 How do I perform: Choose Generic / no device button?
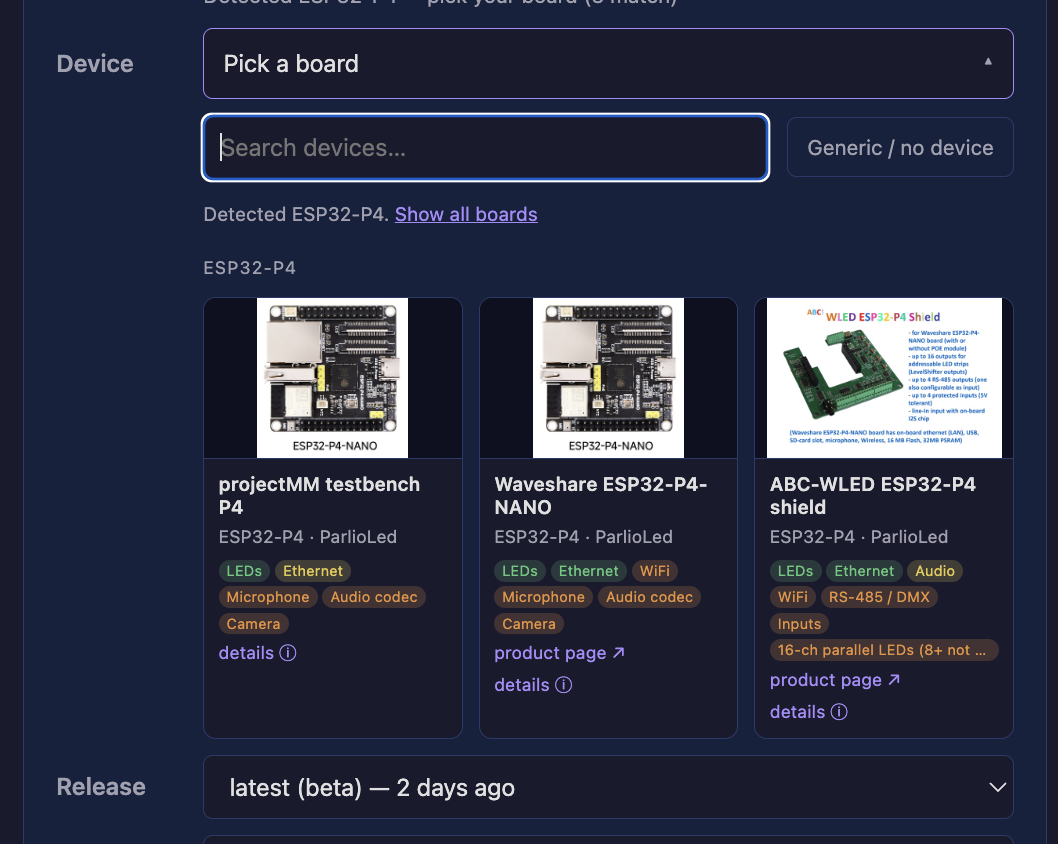pyautogui.click(x=900, y=147)
